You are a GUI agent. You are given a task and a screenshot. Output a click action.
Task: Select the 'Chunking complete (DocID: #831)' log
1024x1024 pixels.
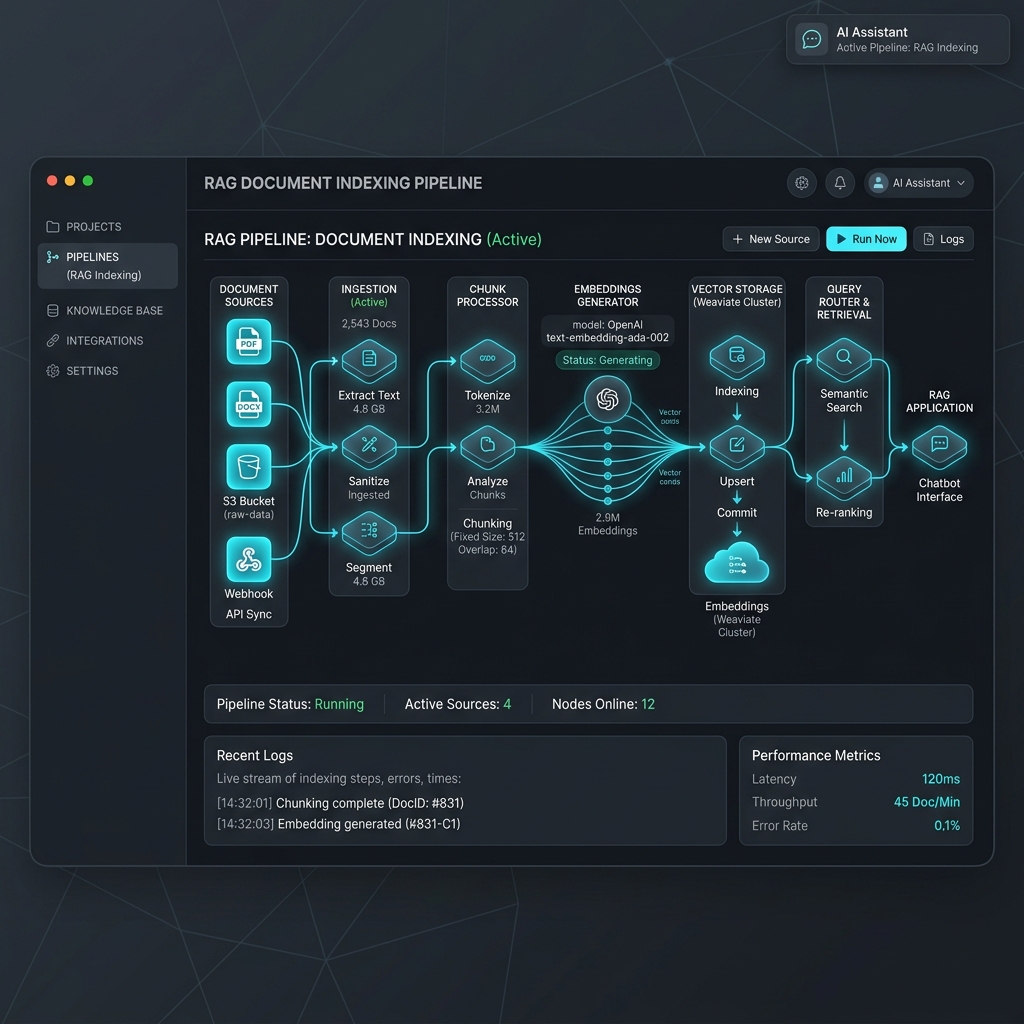[340, 803]
